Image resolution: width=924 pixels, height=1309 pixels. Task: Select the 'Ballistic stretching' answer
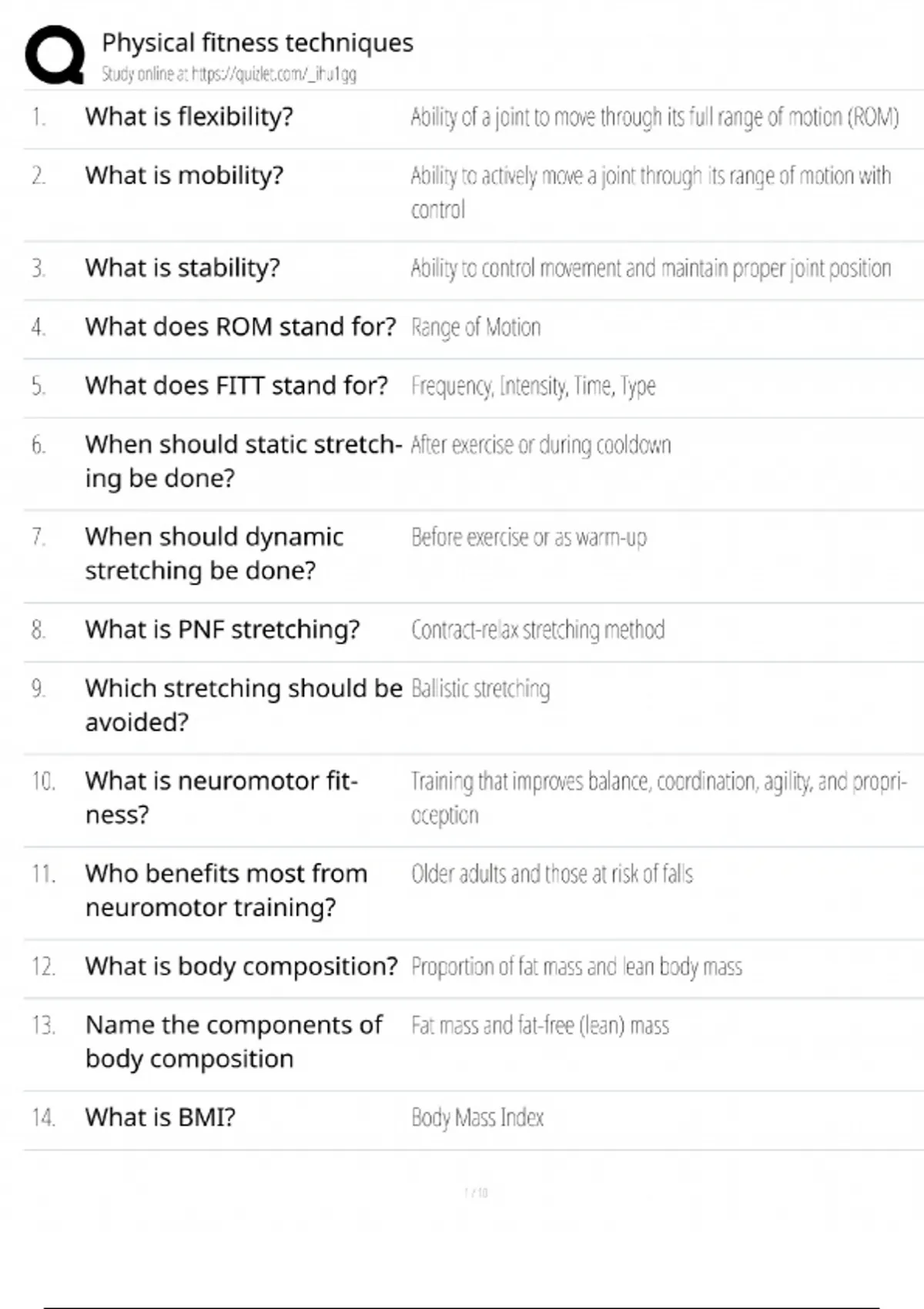pyautogui.click(x=480, y=688)
